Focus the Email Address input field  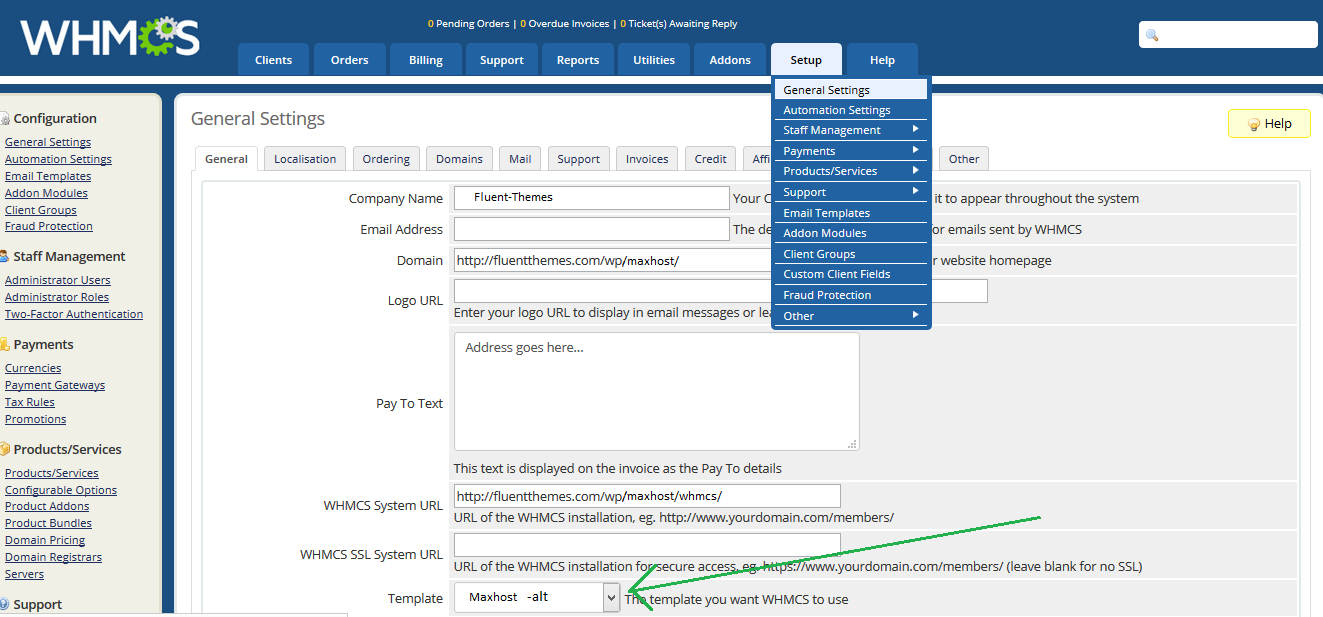tap(592, 229)
